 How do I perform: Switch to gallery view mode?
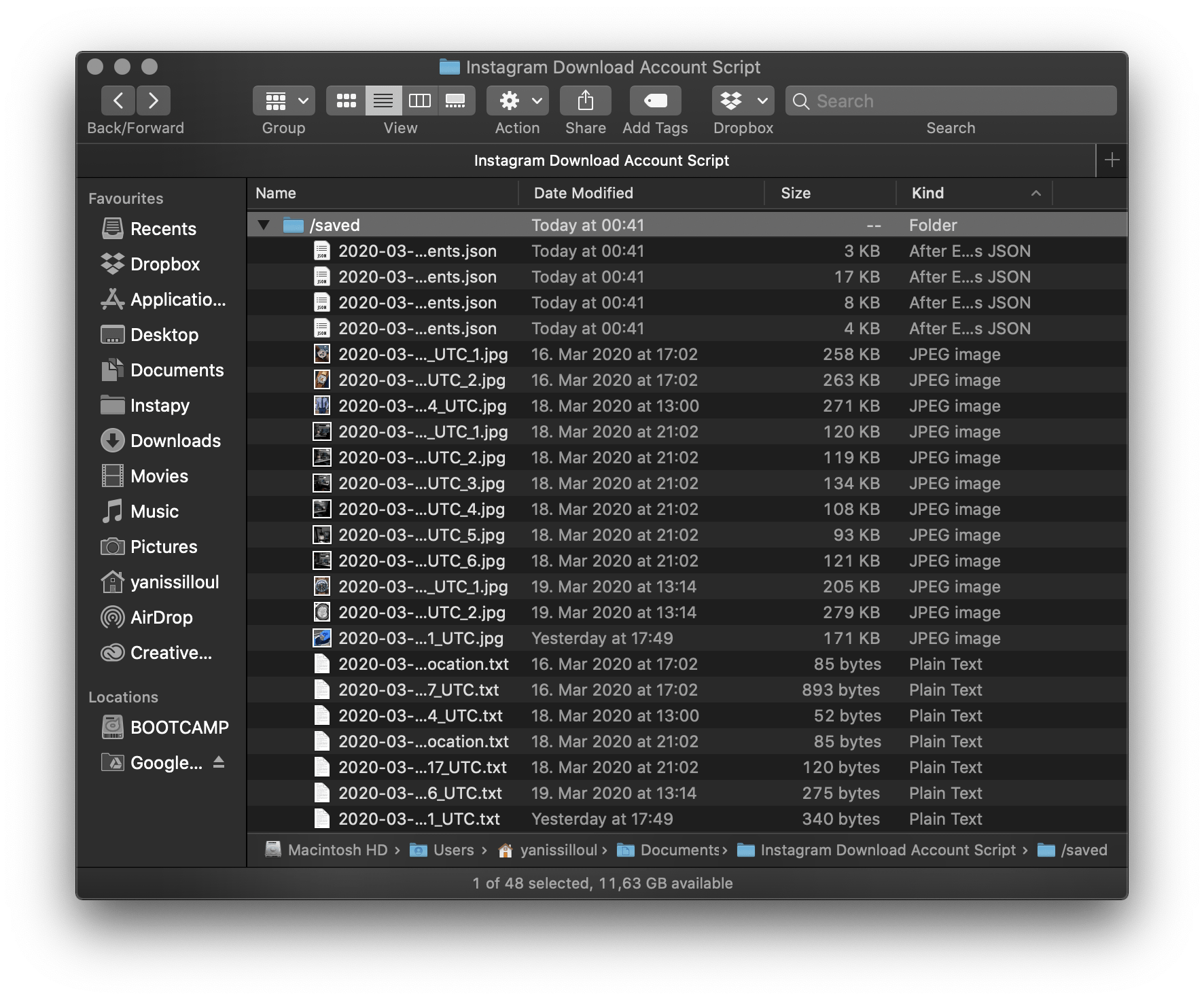click(457, 100)
